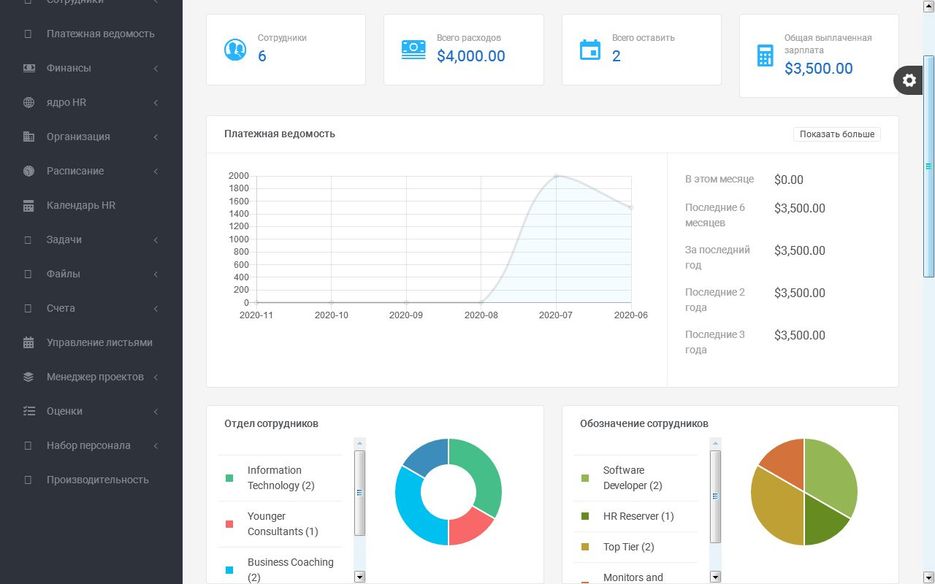Click the layers icon beside Менеджер проектов
This screenshot has height=584, width=935.
point(28,377)
